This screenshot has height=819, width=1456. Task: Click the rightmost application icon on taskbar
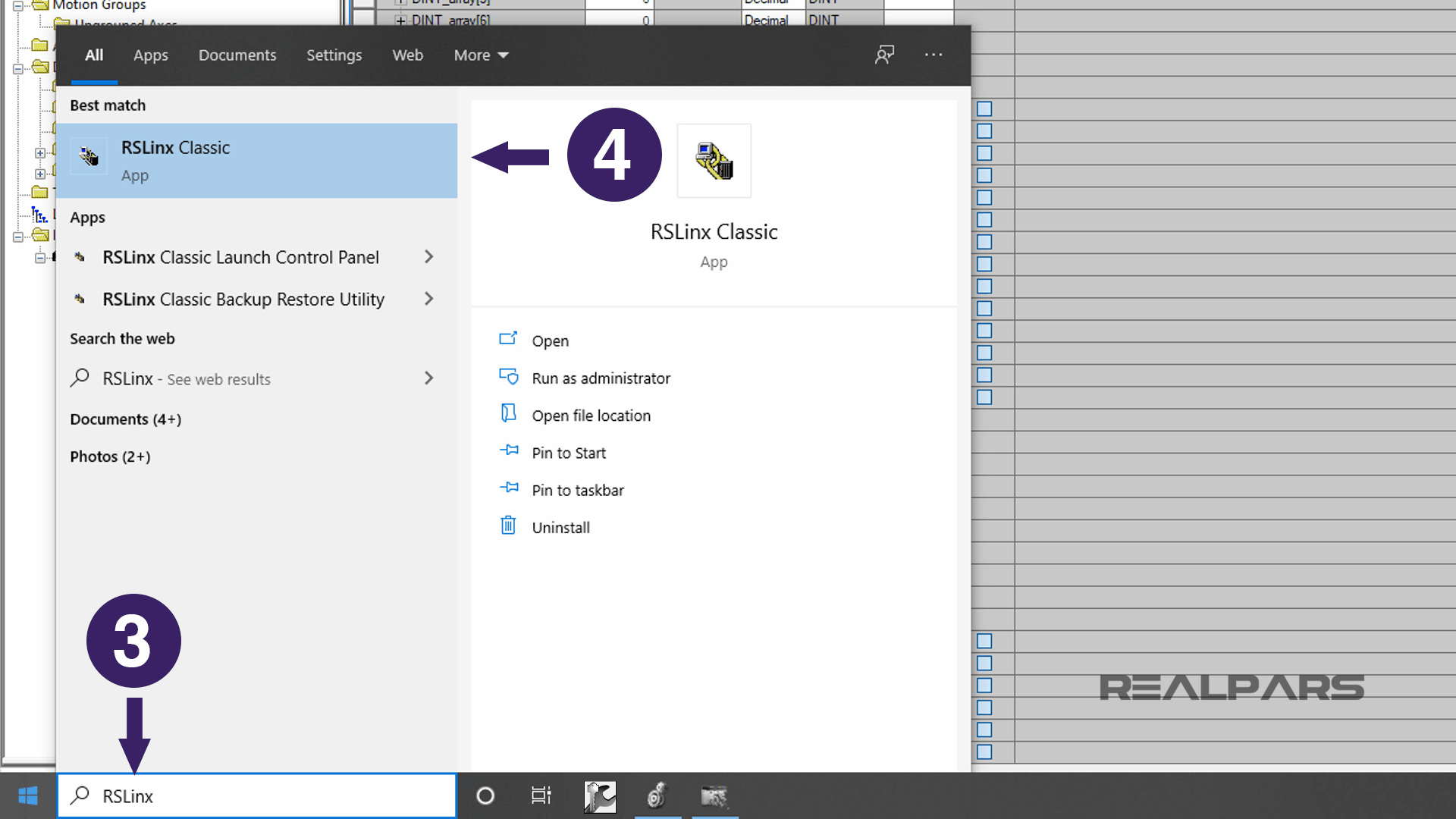pyautogui.click(x=714, y=796)
